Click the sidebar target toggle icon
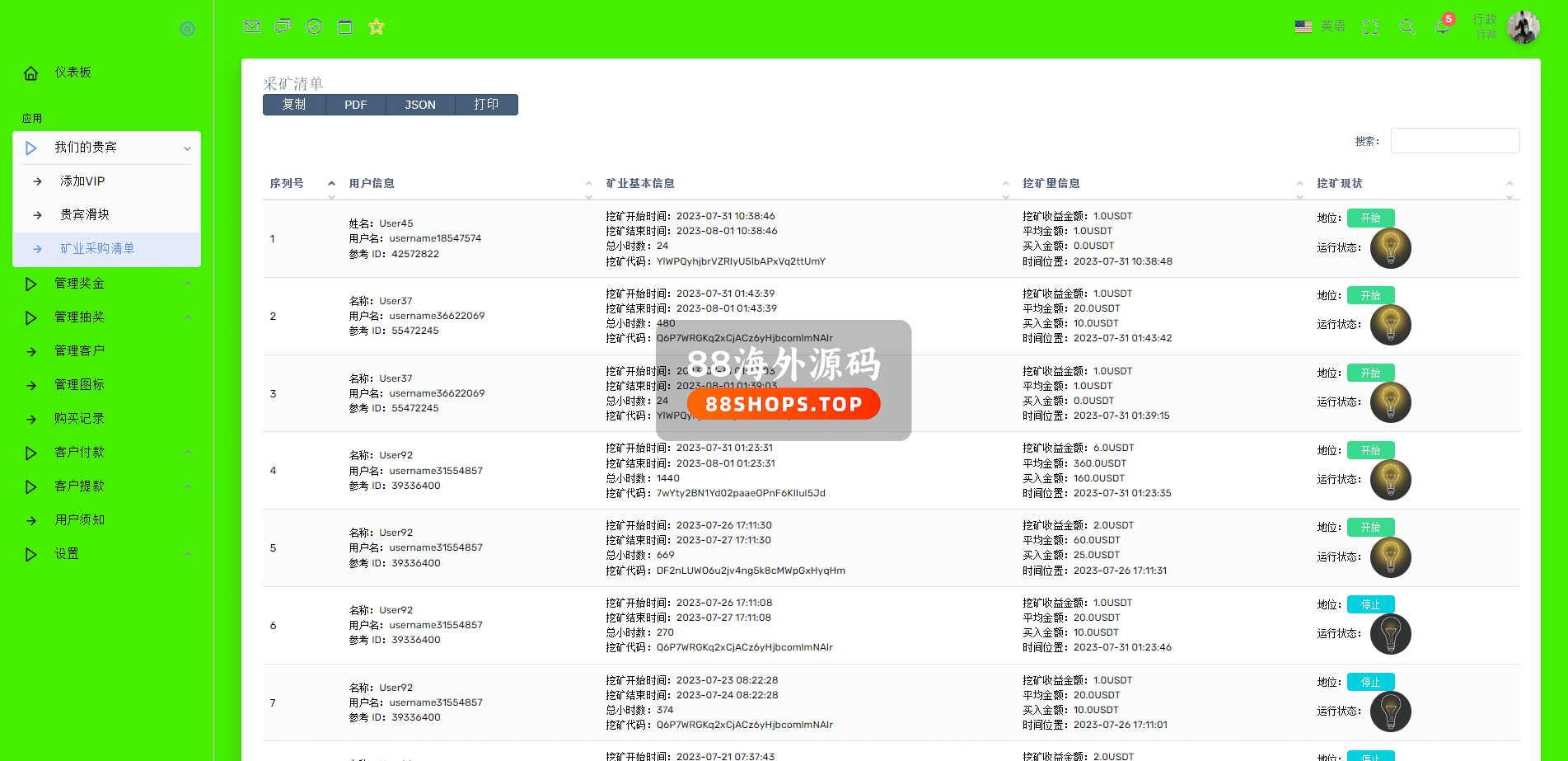The width and height of the screenshot is (1568, 761). pos(187,29)
